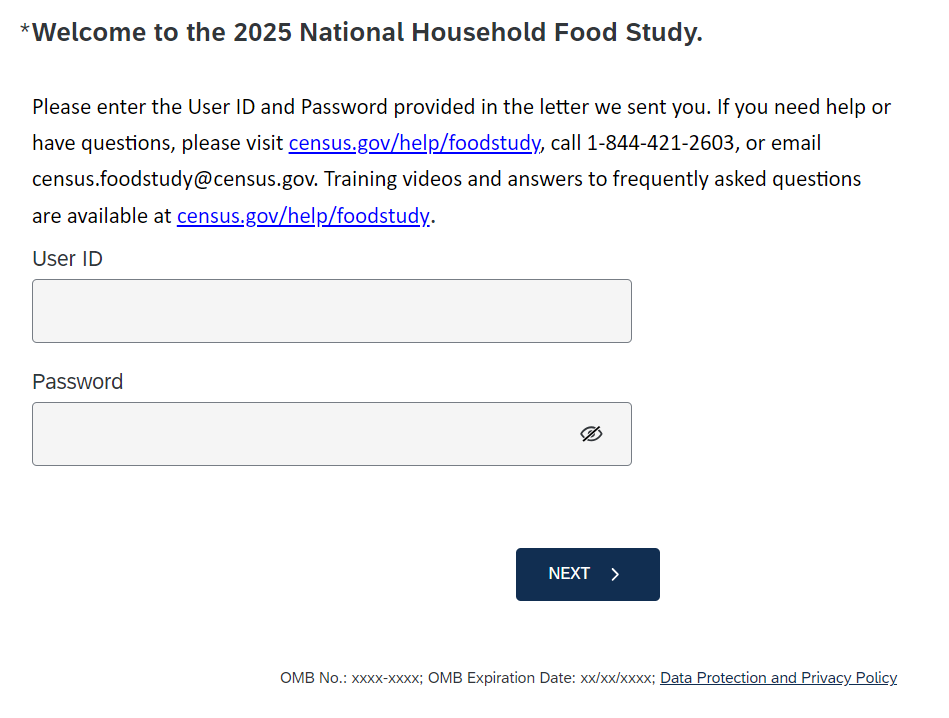Viewport: 949px width, 718px height.
Task: Click the "Password" field label
Action: tap(77, 382)
